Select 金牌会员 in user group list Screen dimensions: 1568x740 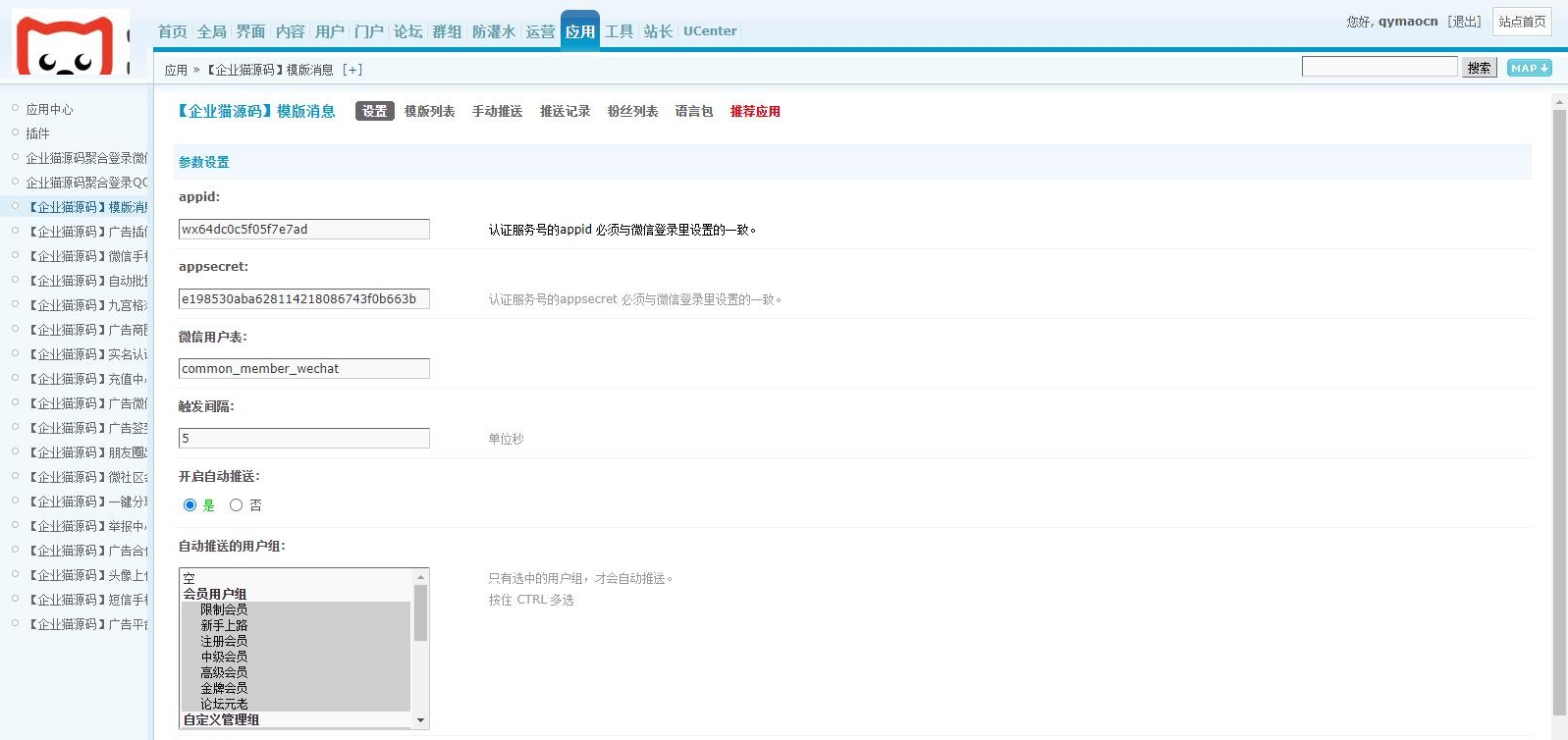(x=296, y=688)
